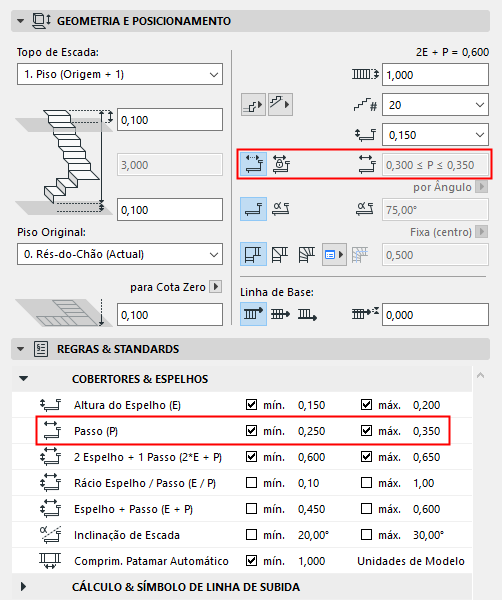The height and width of the screenshot is (600, 502).
Task: Select baseline at center icon
Action: coord(280,315)
